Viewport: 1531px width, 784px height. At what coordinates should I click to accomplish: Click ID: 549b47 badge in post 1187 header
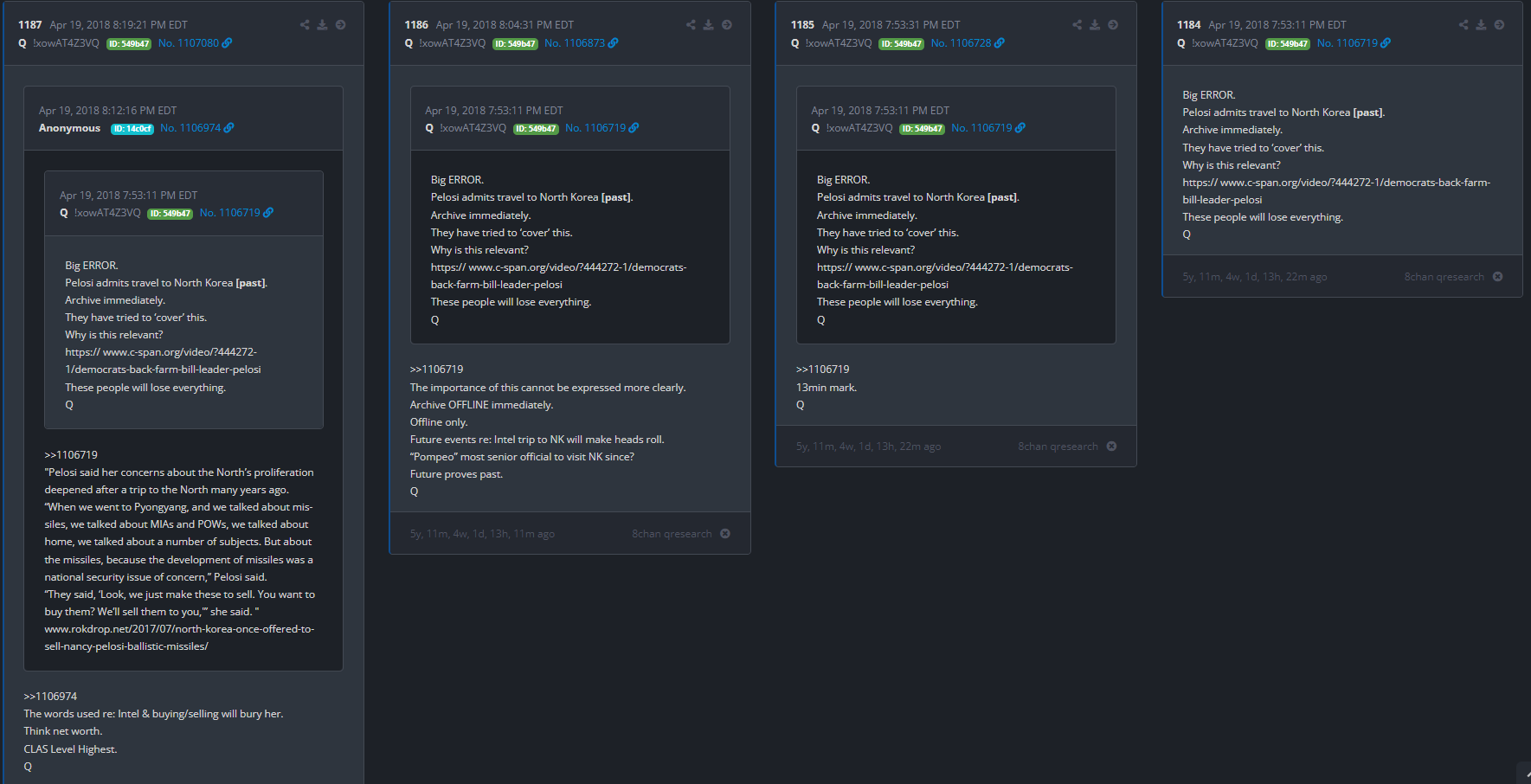tap(129, 44)
